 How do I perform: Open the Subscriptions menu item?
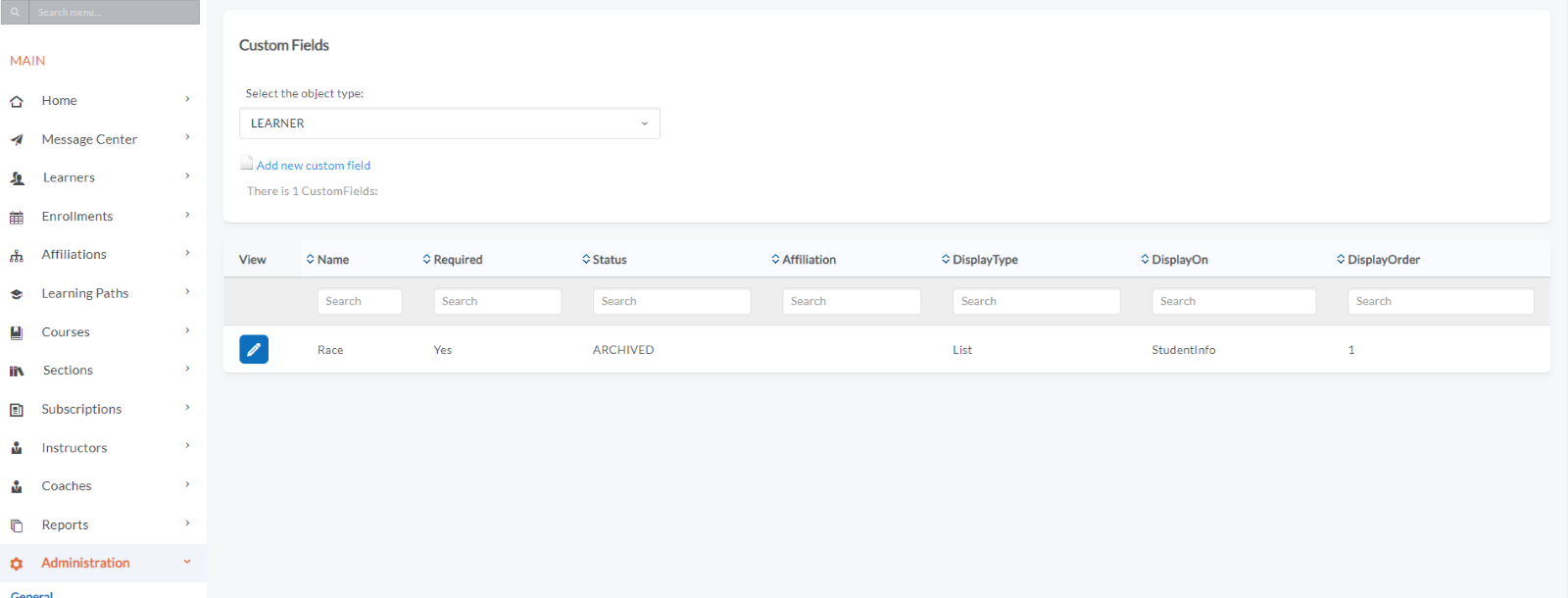coord(81,409)
